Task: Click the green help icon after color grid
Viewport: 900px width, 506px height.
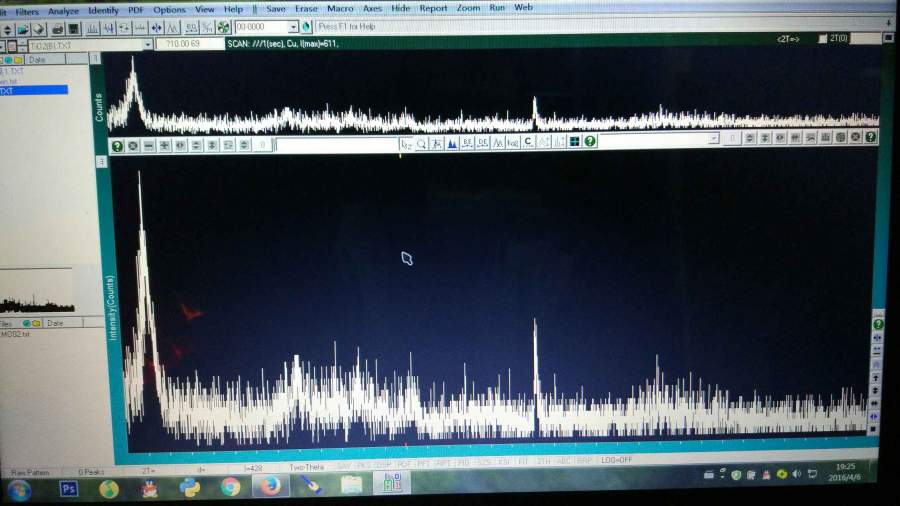Action: click(x=589, y=141)
